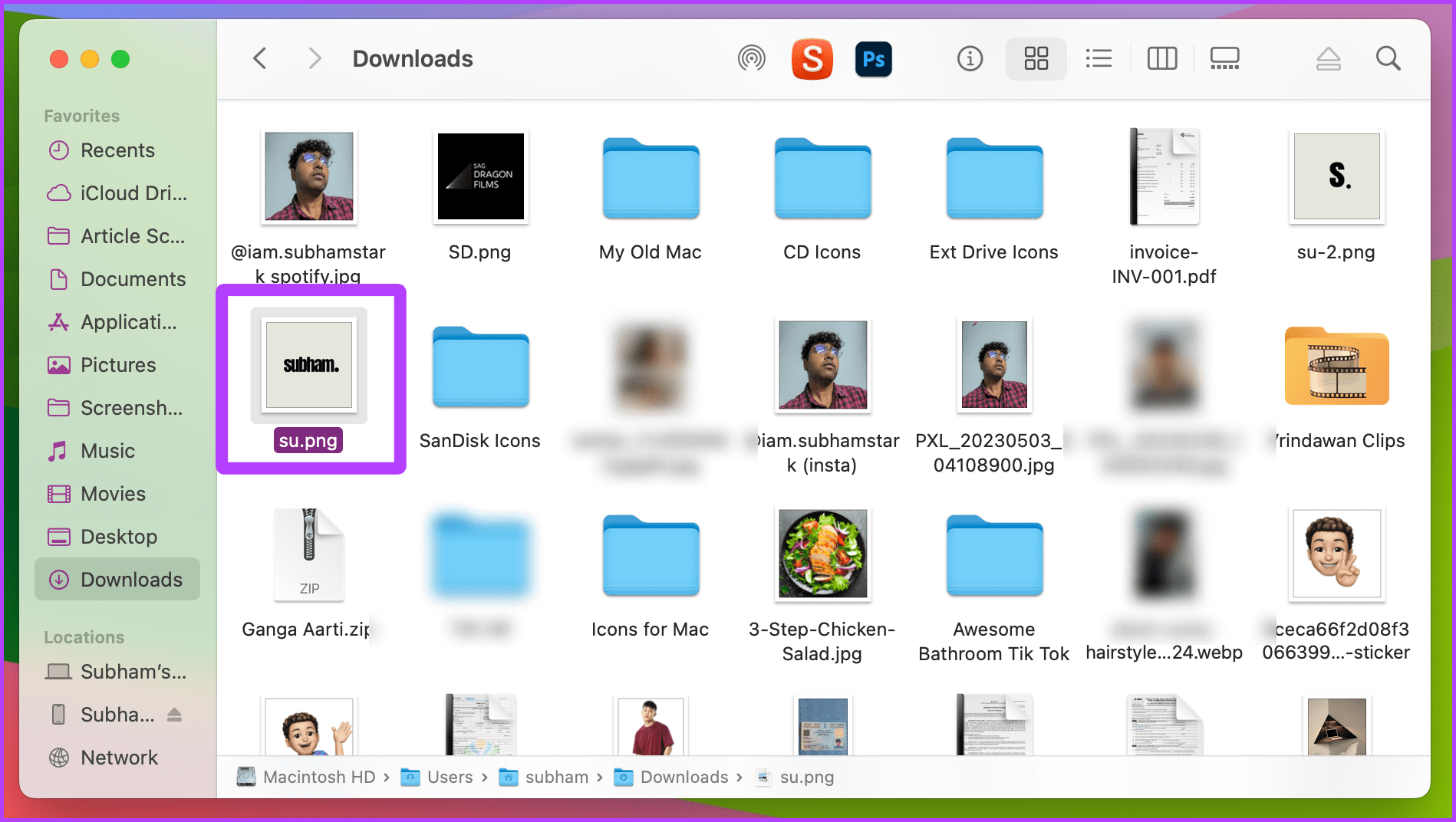Select Network under Locations
Image resolution: width=1456 pixels, height=822 pixels.
pyautogui.click(x=119, y=758)
